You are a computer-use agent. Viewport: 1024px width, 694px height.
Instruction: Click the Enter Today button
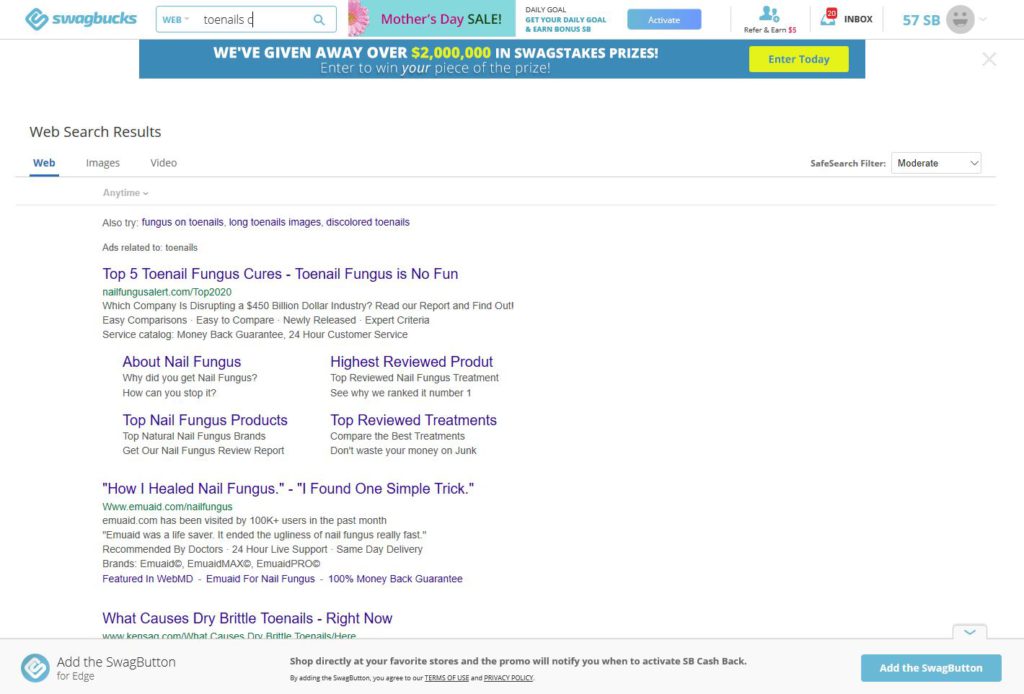(x=799, y=59)
